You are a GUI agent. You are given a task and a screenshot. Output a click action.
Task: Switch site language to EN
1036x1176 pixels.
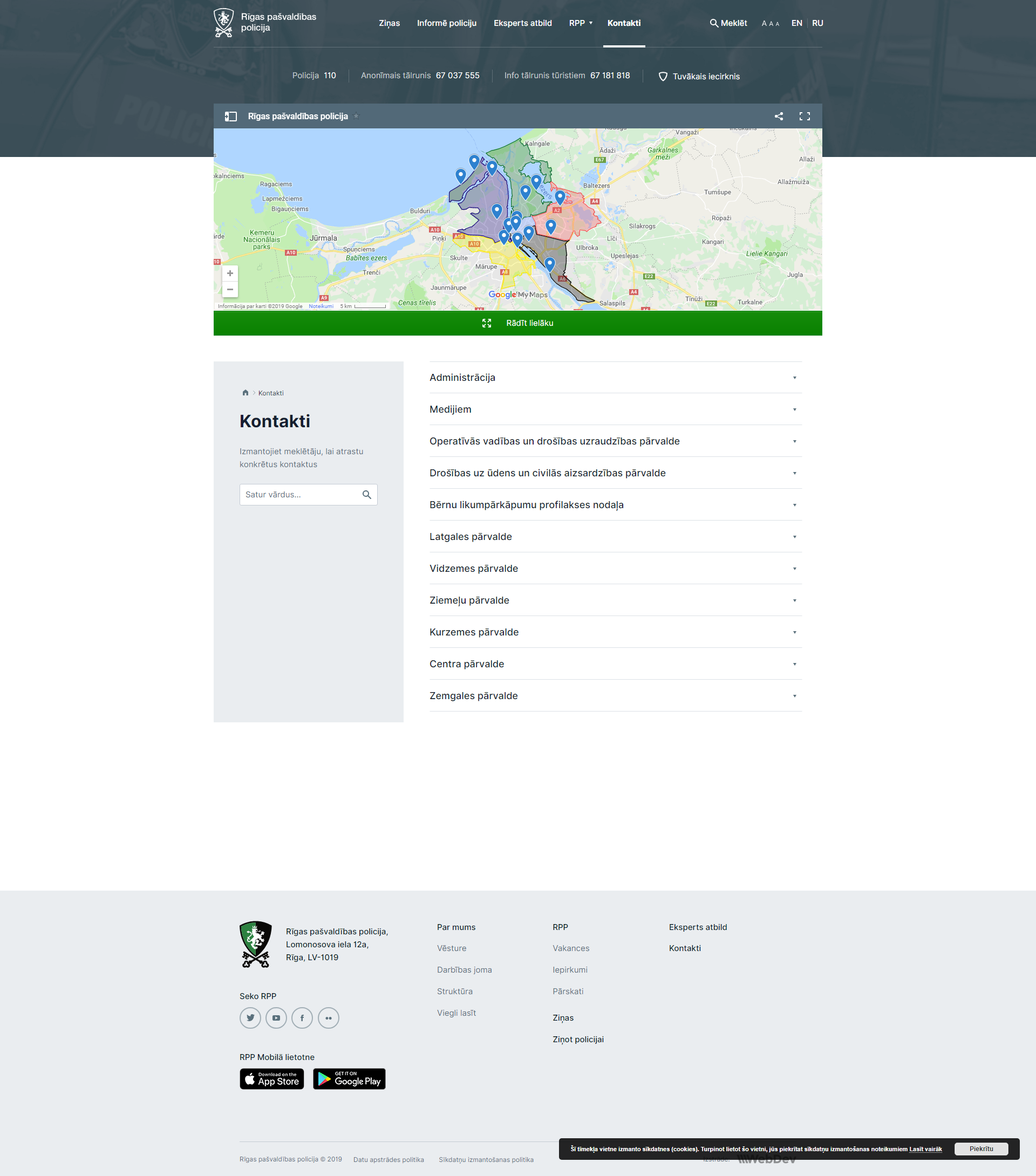point(796,23)
